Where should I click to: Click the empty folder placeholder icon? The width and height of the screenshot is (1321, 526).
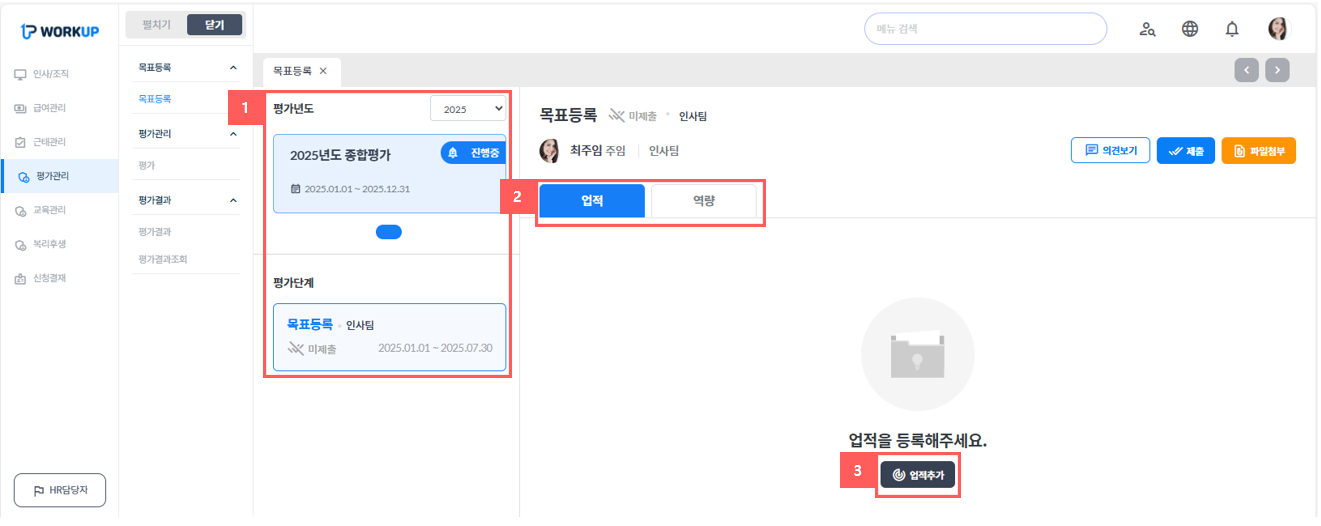(917, 354)
